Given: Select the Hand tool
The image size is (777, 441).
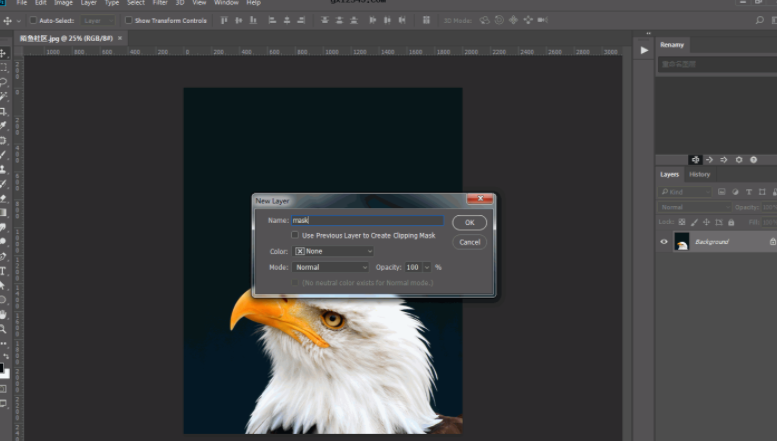Looking at the screenshot, I should [3, 315].
